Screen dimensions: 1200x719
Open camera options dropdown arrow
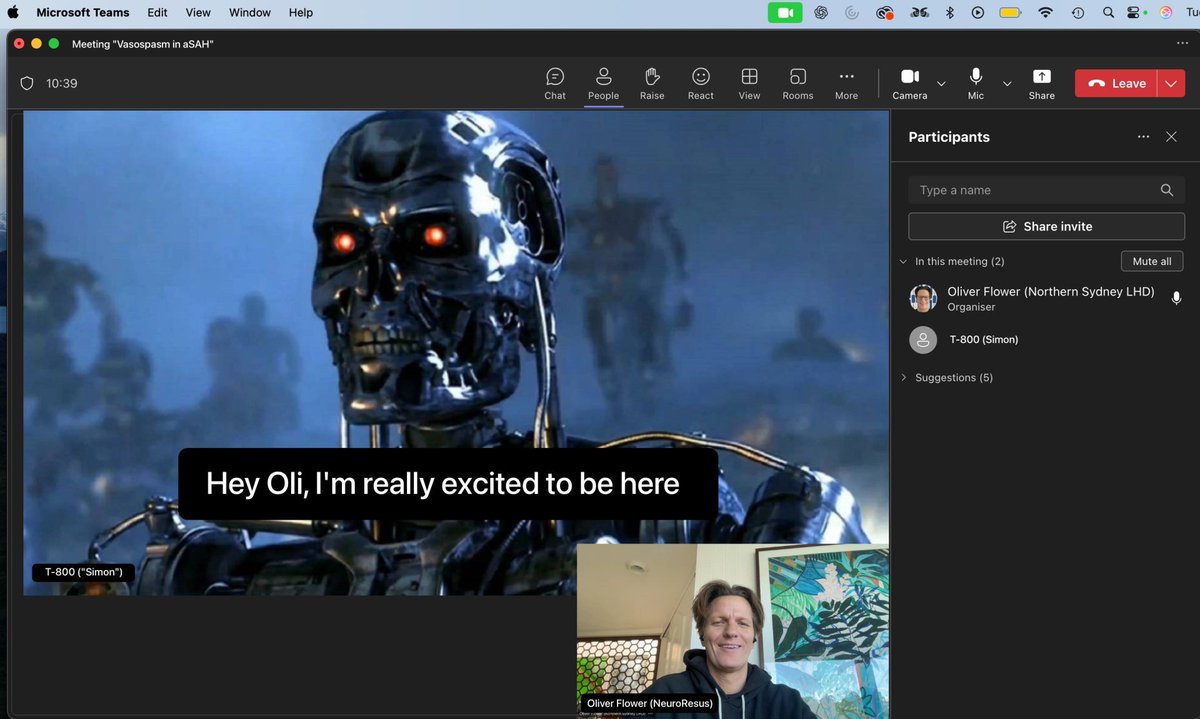click(x=941, y=83)
